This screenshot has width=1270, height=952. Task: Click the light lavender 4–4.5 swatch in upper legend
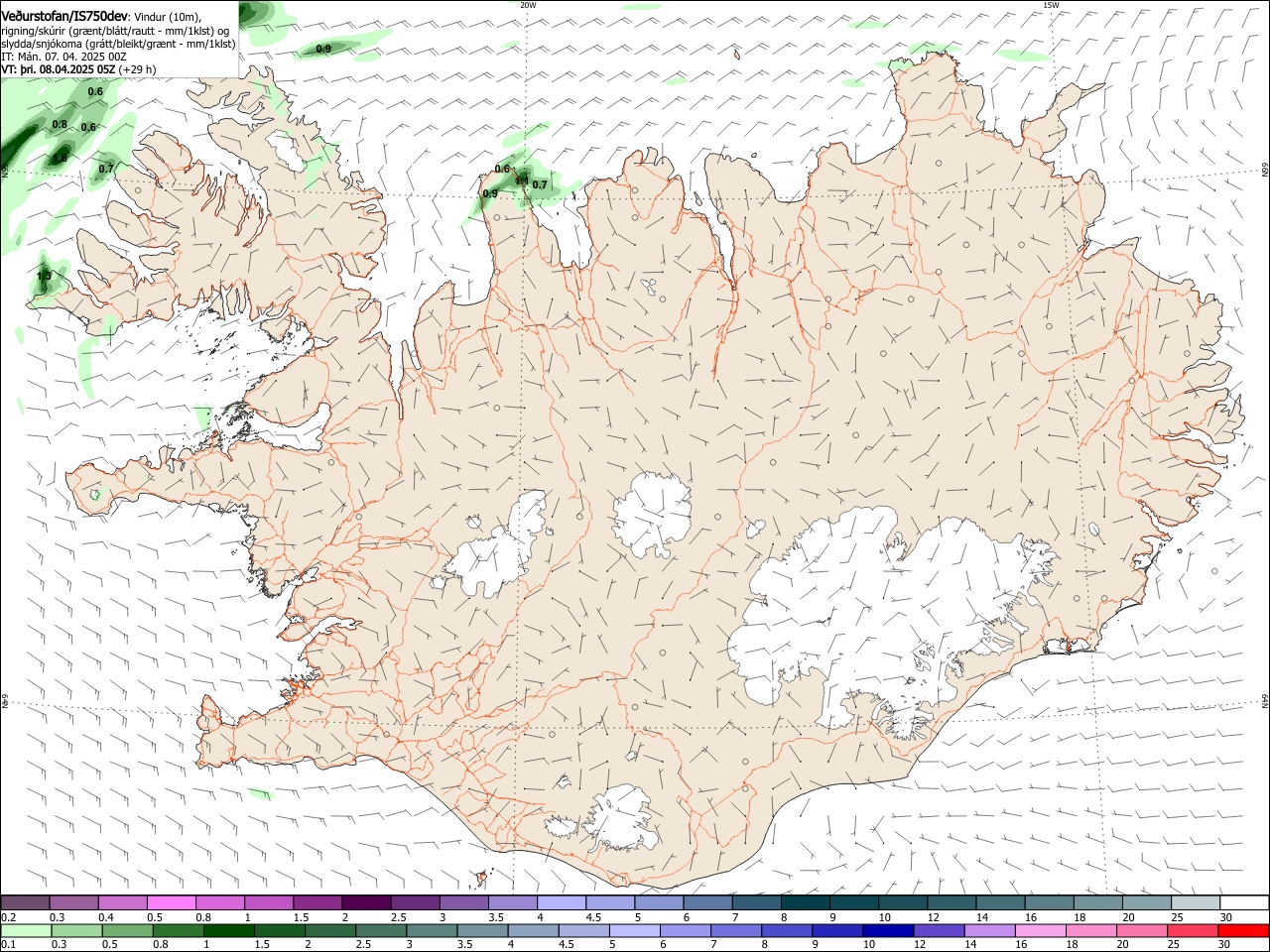click(562, 903)
